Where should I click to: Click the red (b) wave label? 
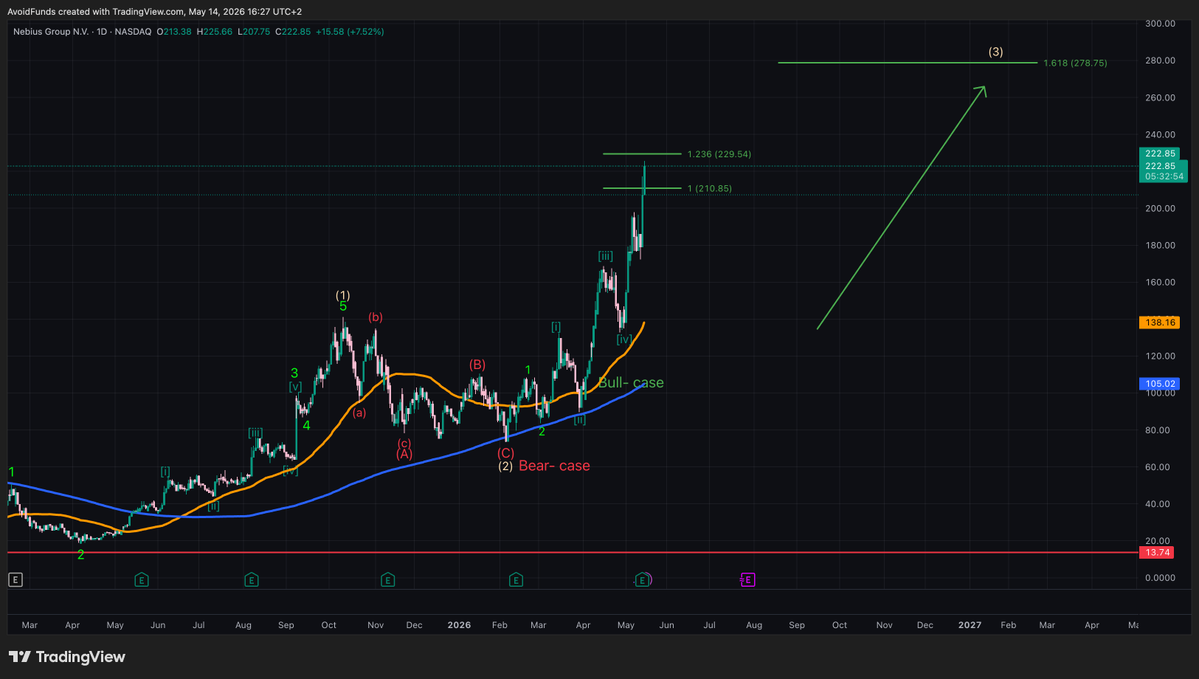pyautogui.click(x=375, y=317)
